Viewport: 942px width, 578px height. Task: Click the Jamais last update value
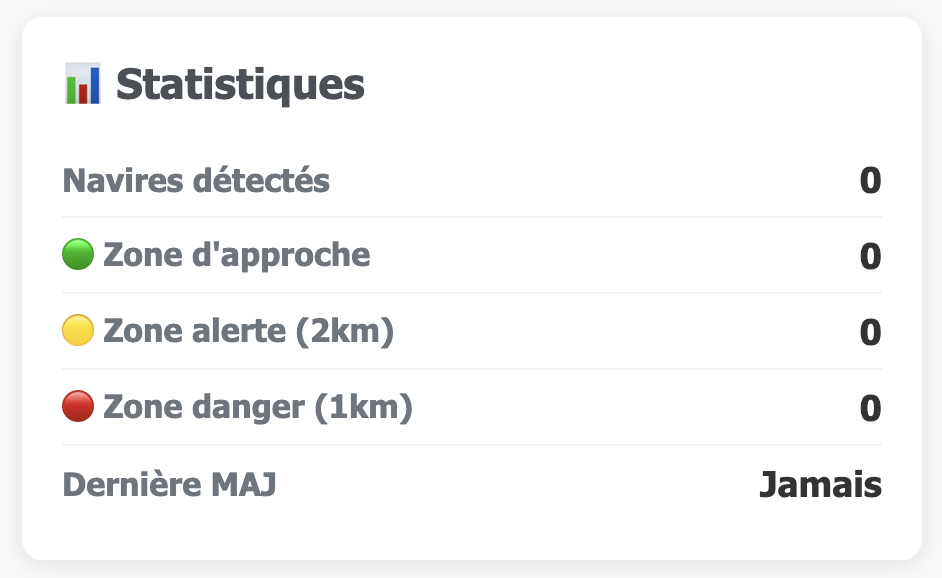pos(820,485)
